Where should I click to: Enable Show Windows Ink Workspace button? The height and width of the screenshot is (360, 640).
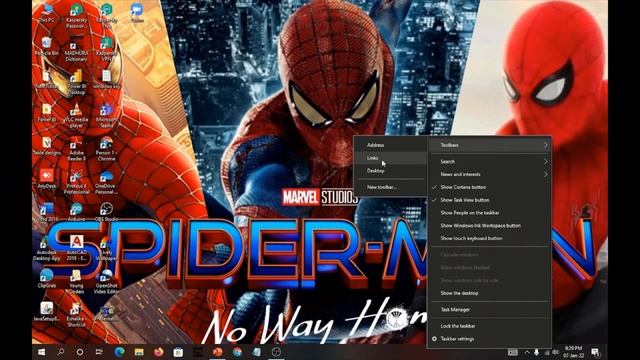click(489, 225)
